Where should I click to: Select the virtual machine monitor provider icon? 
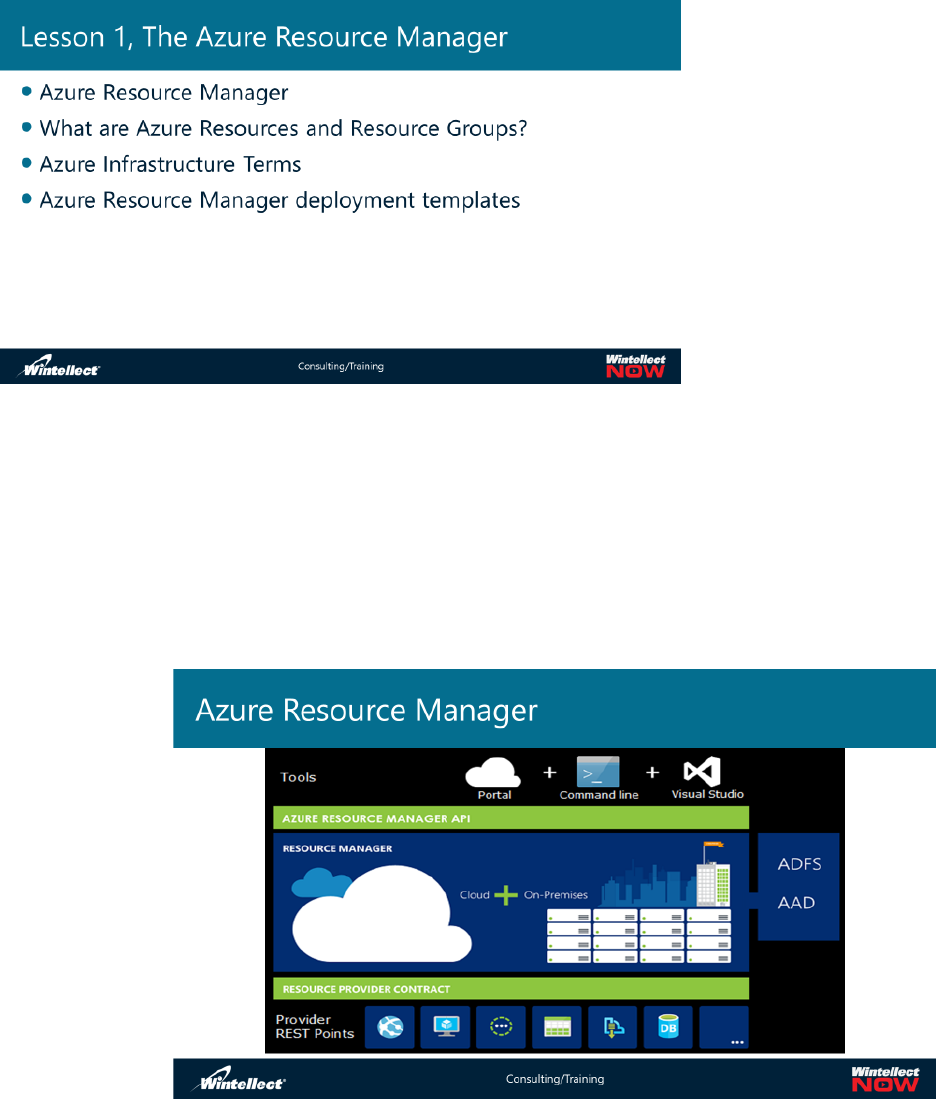tap(446, 1027)
